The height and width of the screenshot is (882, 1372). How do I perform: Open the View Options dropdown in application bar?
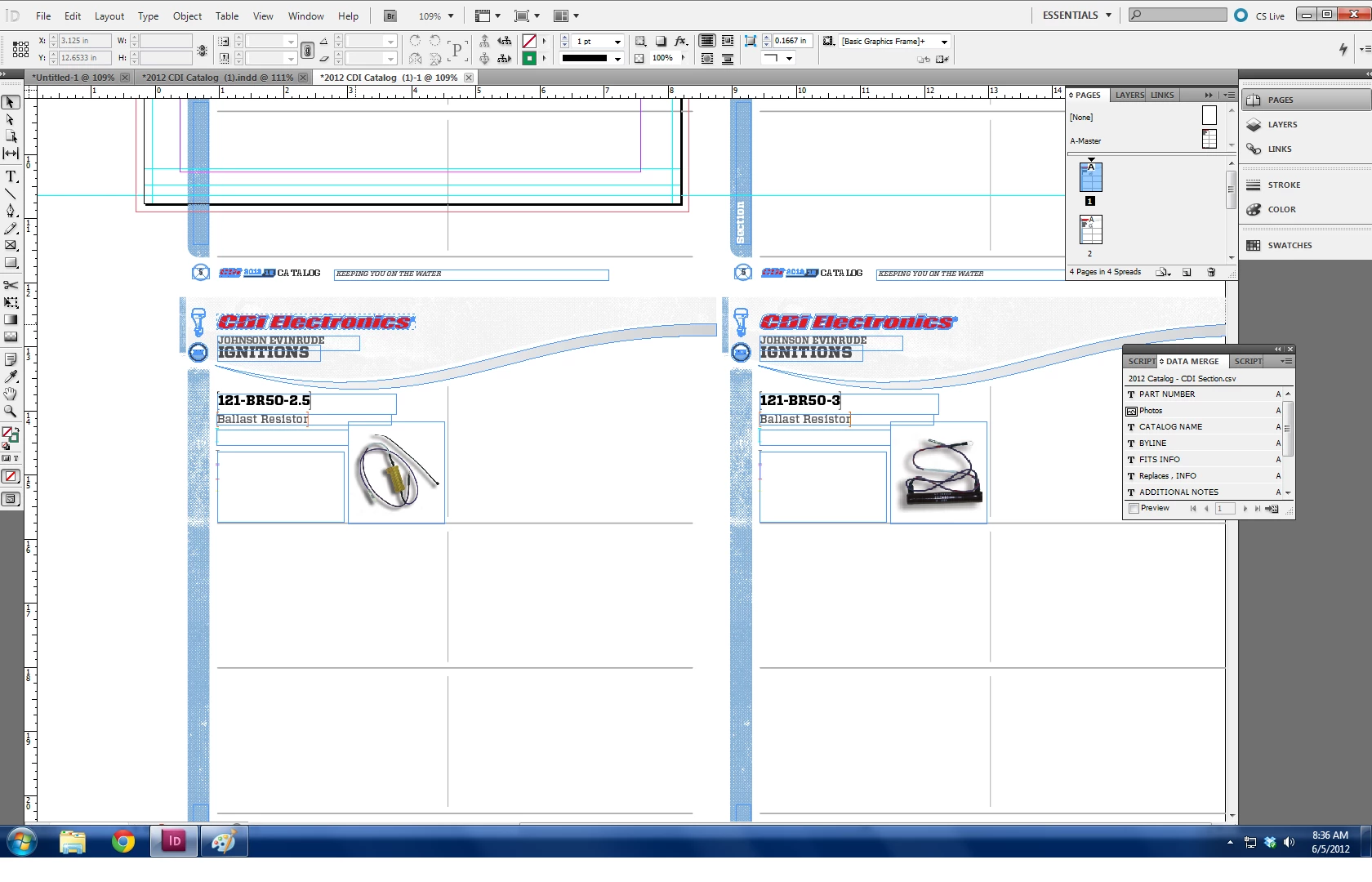[x=488, y=16]
